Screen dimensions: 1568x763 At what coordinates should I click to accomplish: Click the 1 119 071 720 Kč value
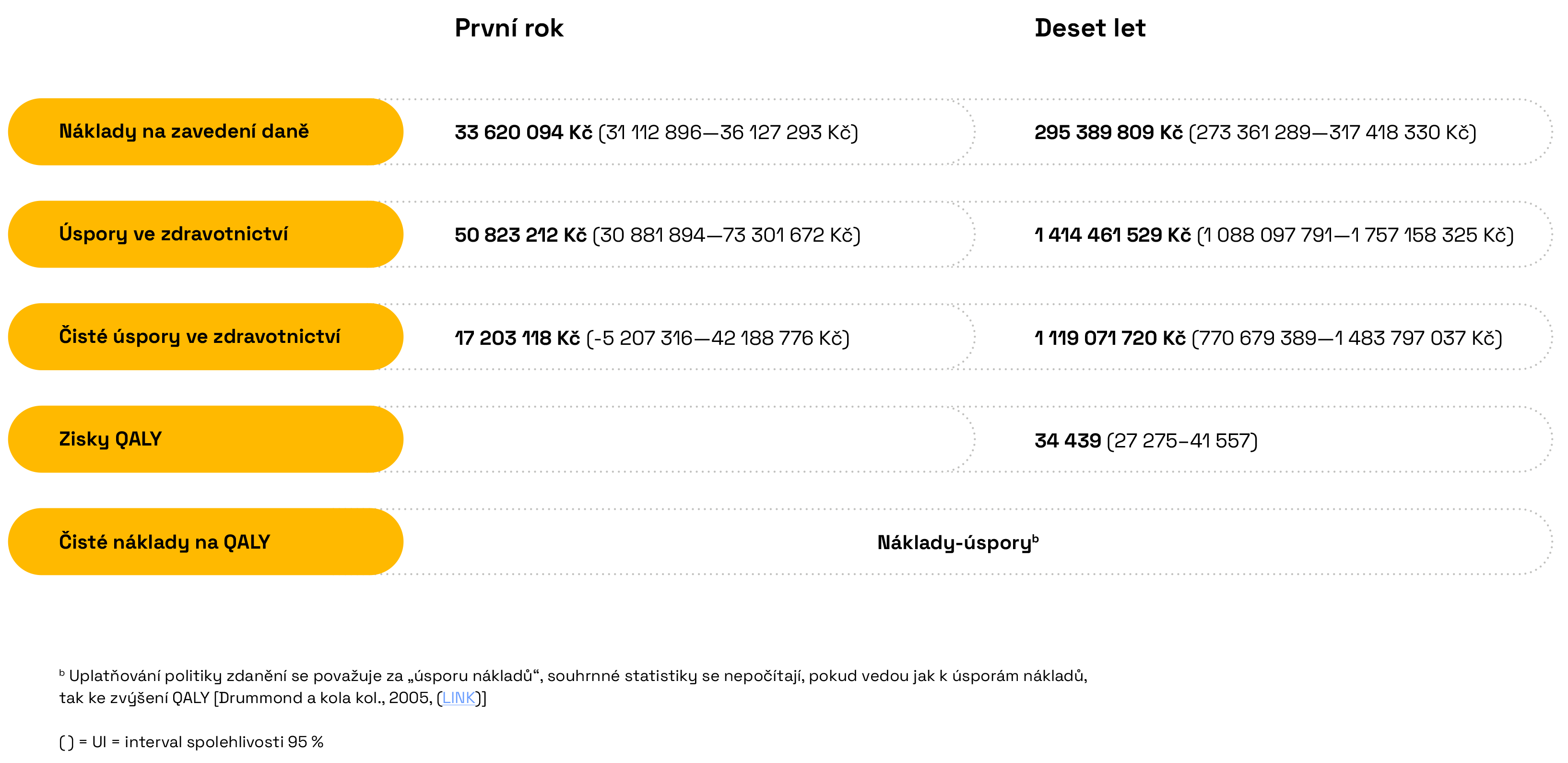coord(1109,338)
